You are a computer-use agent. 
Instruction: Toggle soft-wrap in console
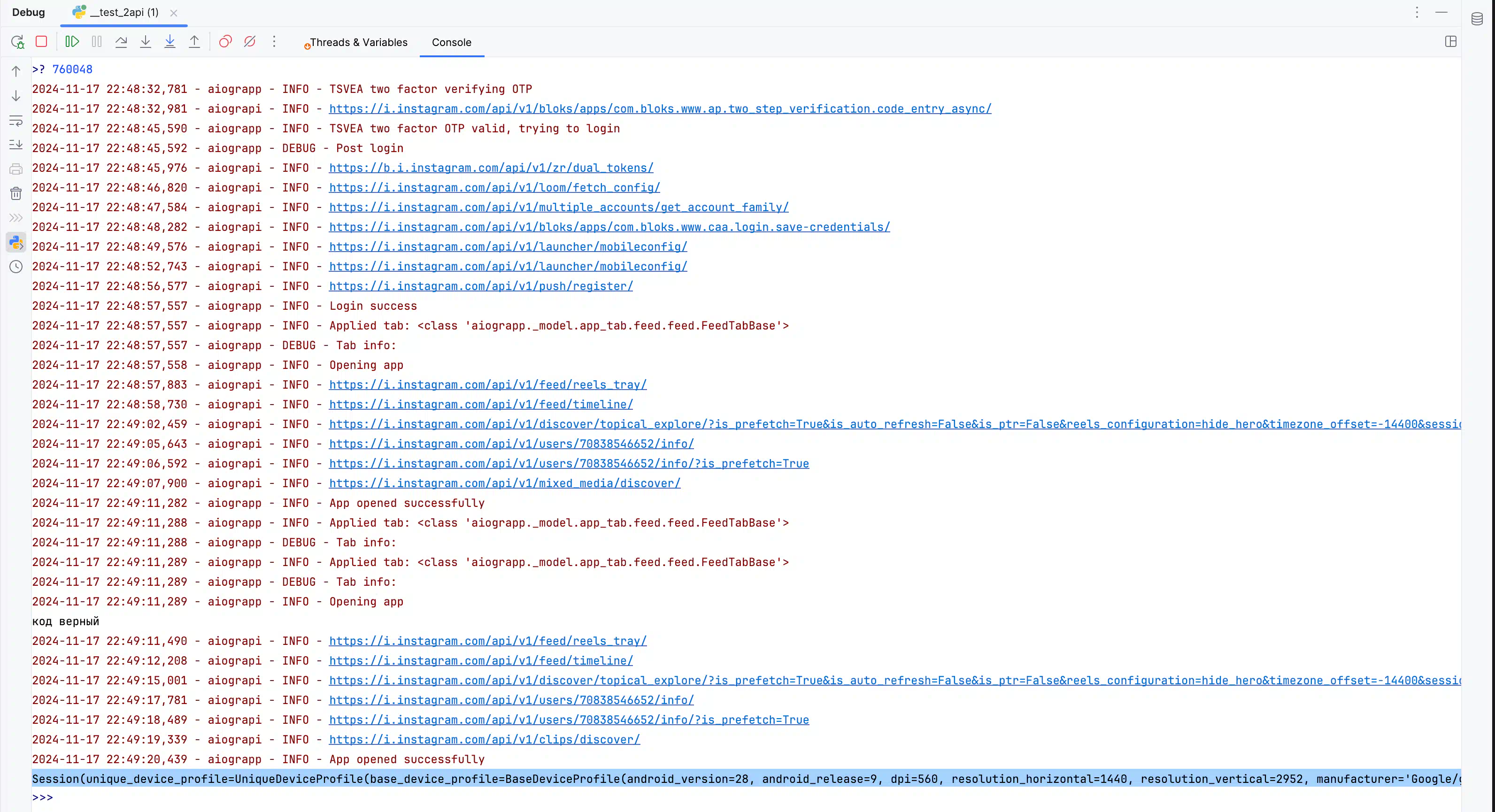coord(15,121)
